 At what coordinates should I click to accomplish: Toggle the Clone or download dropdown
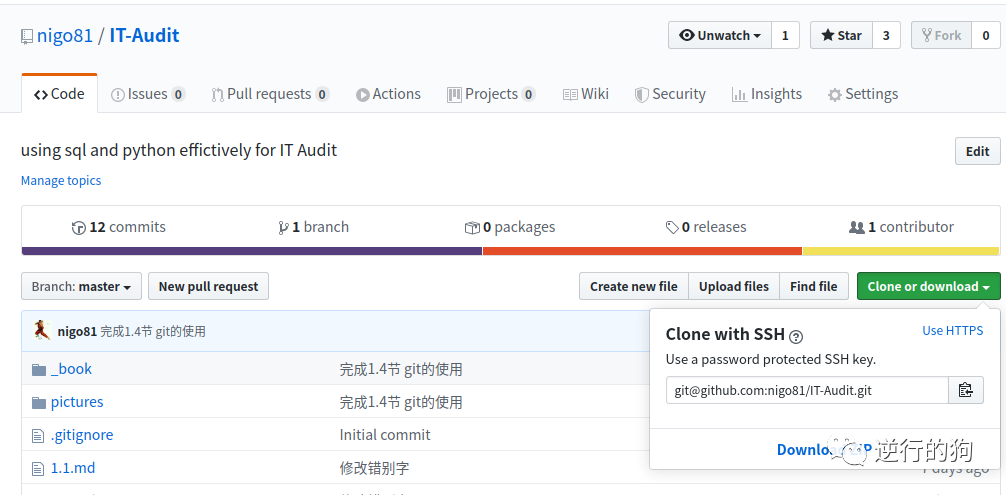pos(928,287)
